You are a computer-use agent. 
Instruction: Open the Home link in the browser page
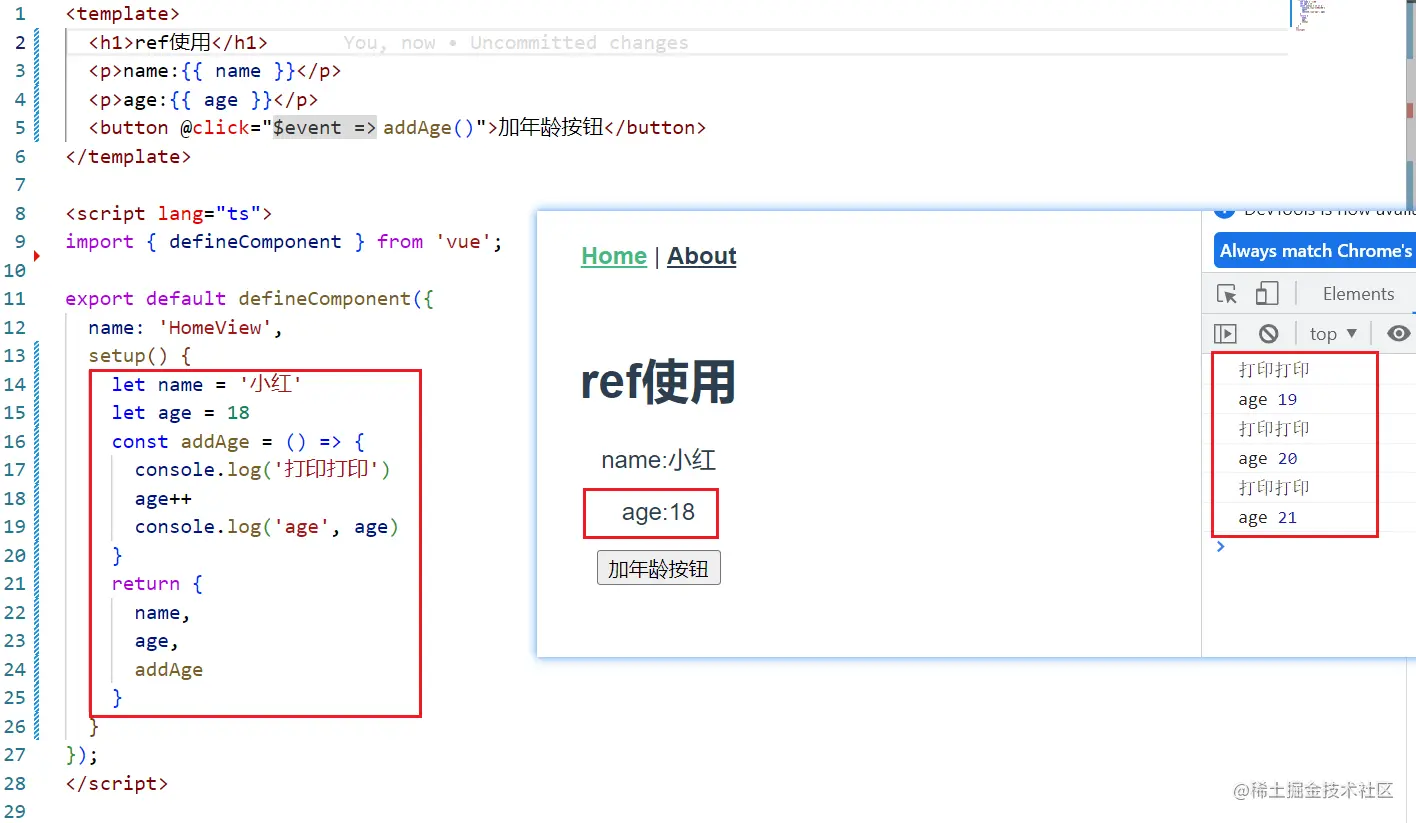[614, 256]
